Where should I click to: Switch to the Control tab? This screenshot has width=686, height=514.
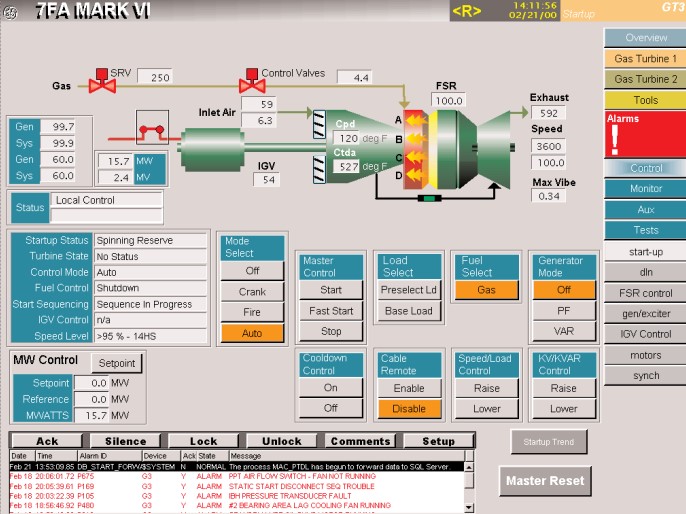click(645, 168)
